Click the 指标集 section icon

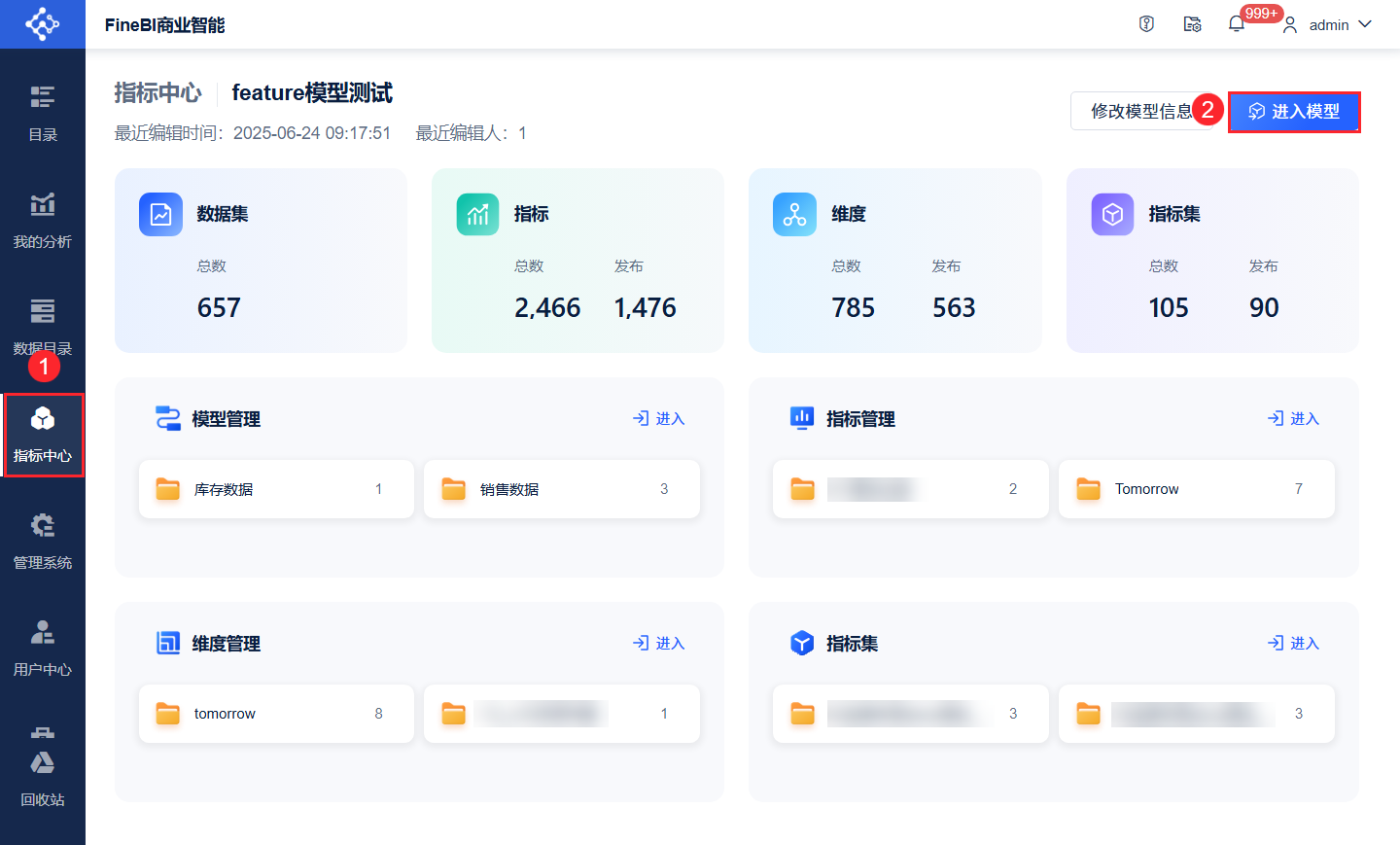pyautogui.click(x=802, y=643)
